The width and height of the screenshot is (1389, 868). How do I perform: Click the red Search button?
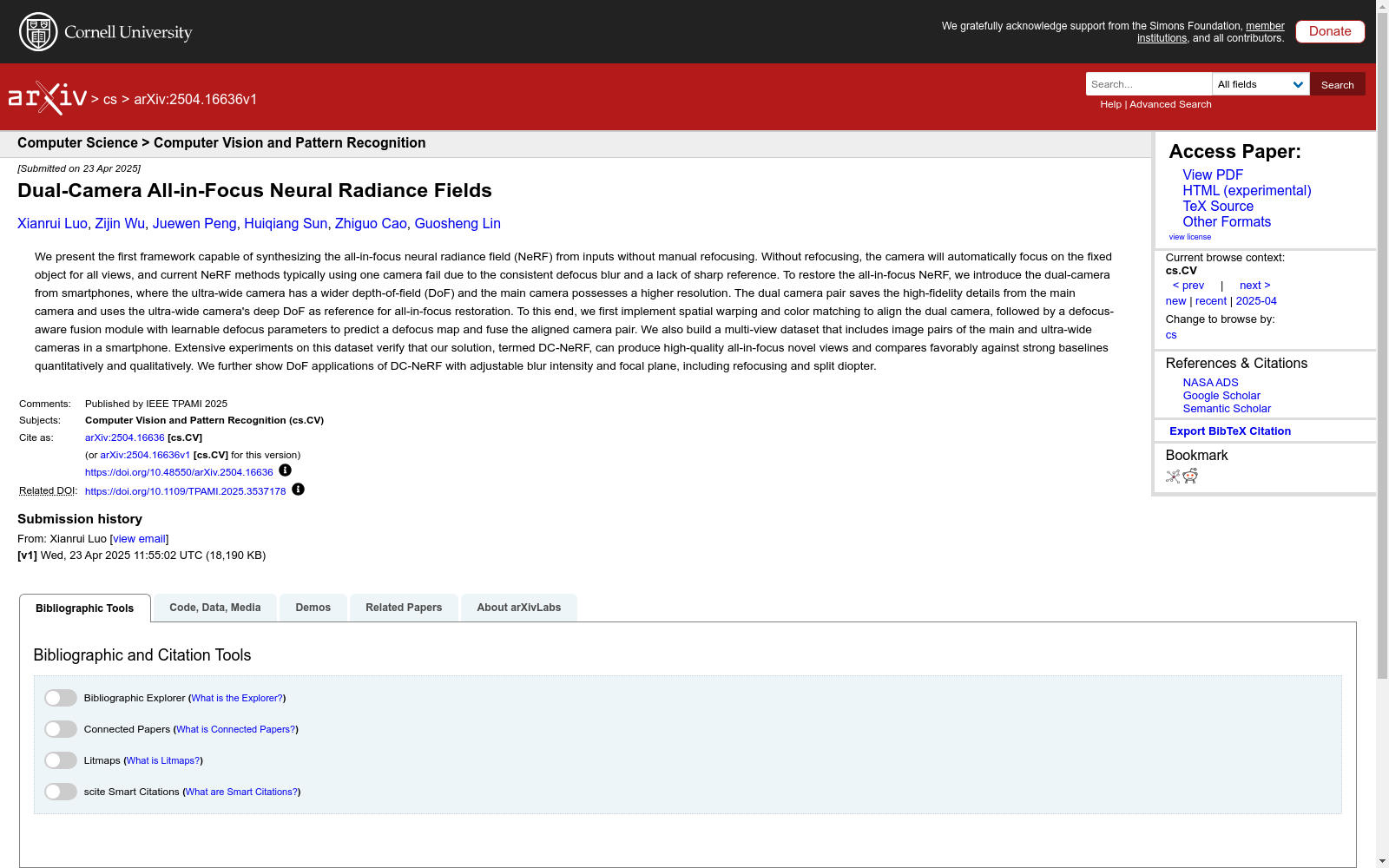click(1338, 84)
